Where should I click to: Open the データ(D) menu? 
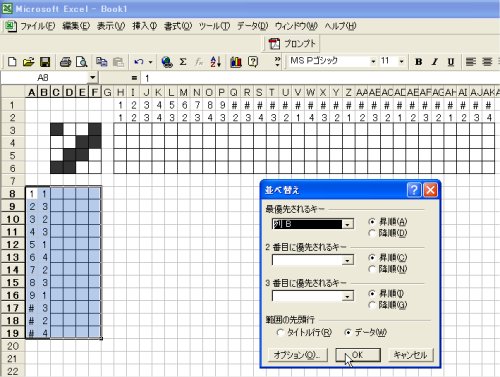[253, 26]
